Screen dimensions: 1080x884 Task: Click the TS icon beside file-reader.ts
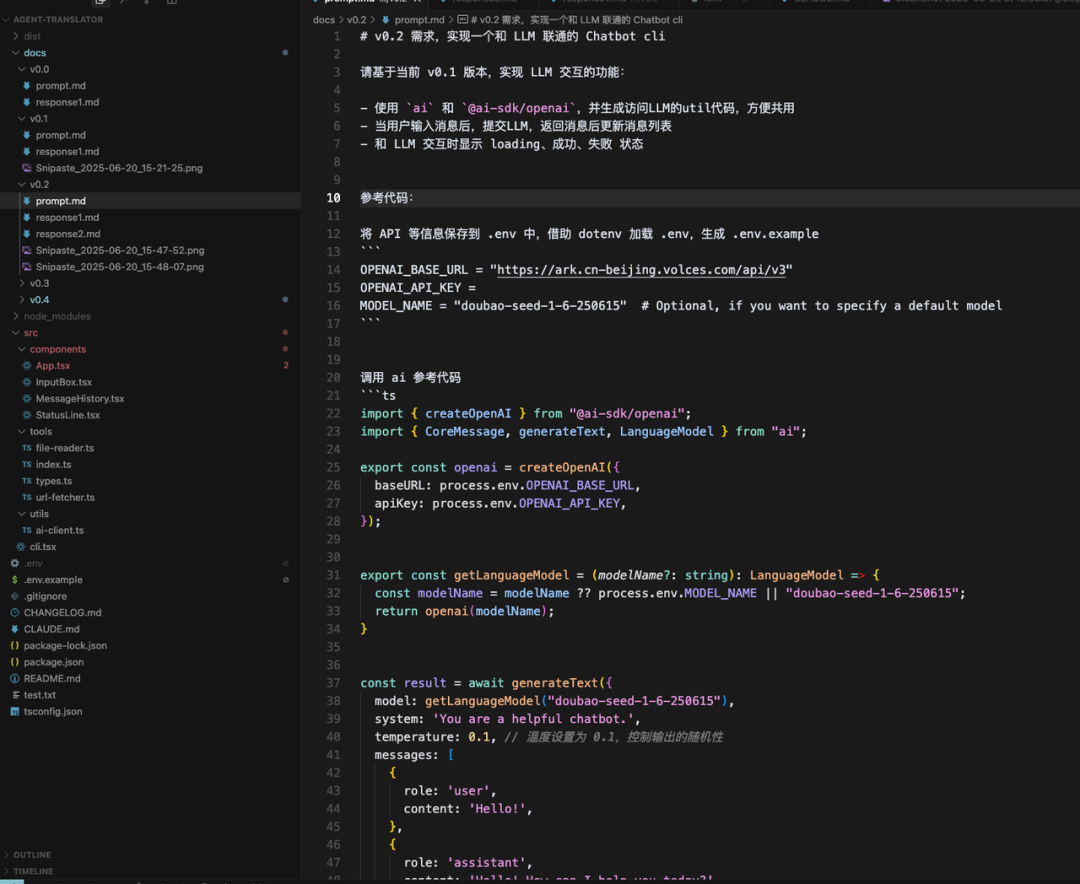click(x=26, y=449)
